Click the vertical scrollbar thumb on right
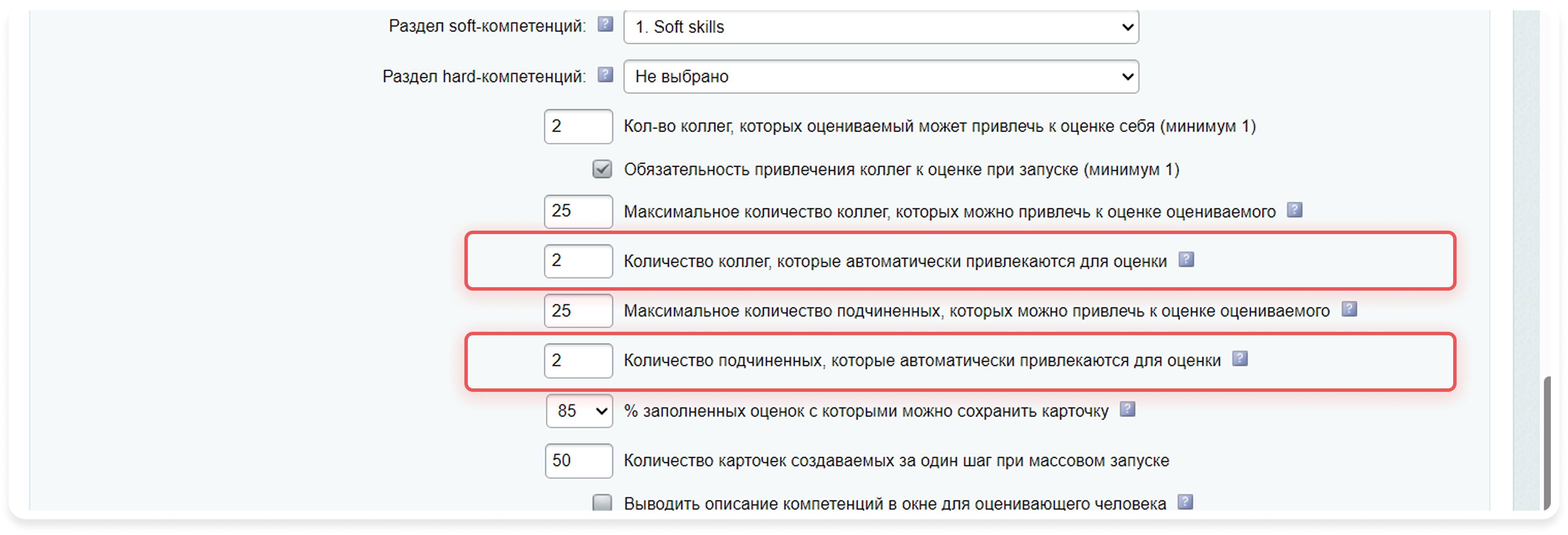Viewport: 1568px width, 535px height. pos(1547,442)
